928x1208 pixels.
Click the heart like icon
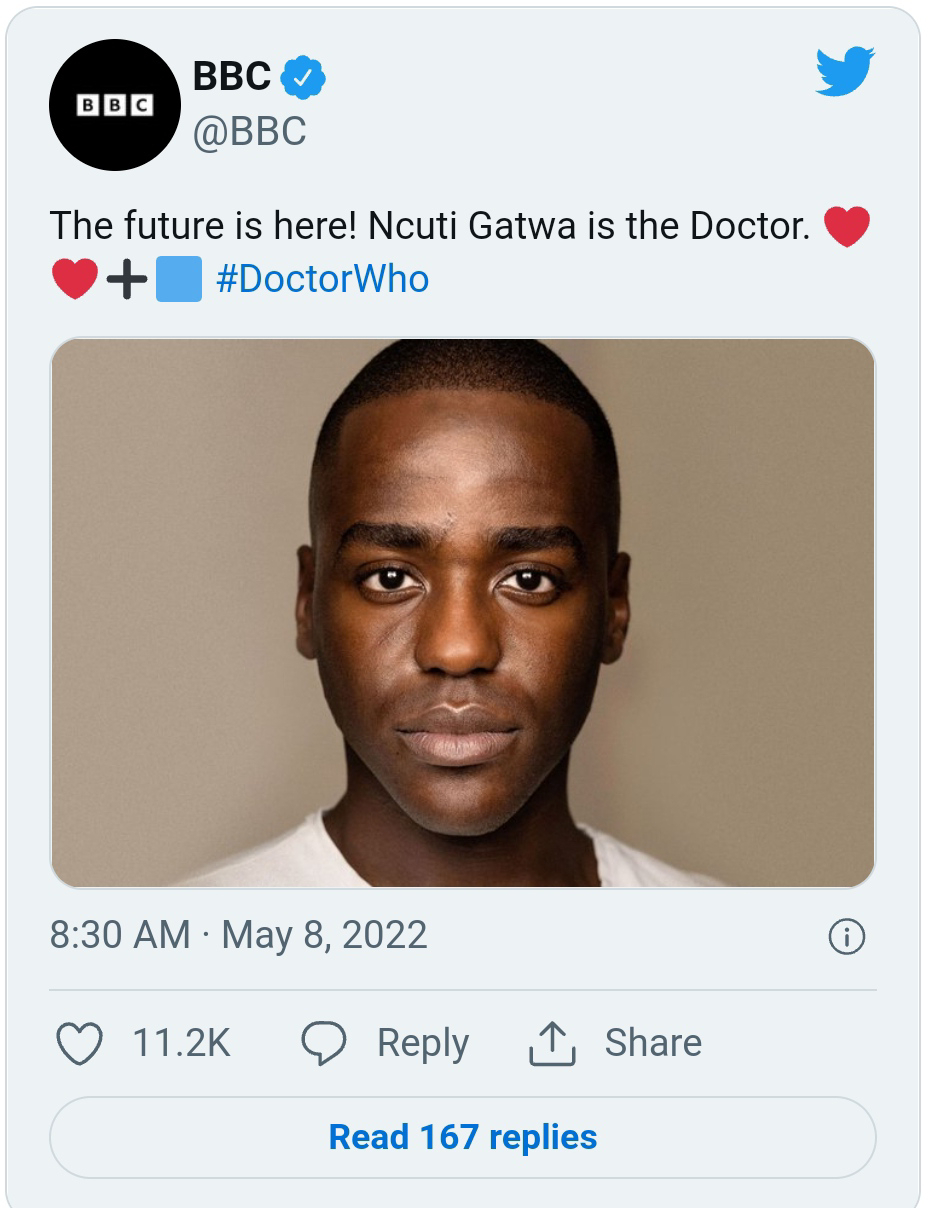click(79, 1044)
